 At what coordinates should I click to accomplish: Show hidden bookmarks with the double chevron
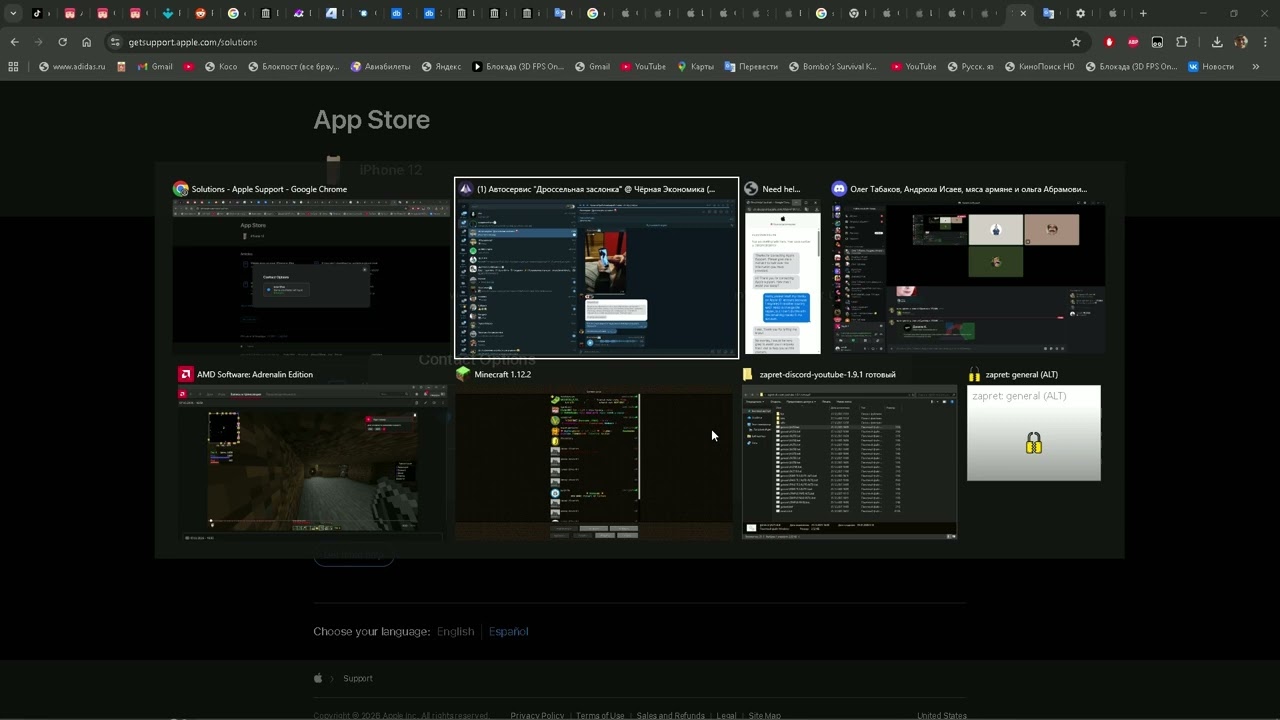click(1256, 67)
